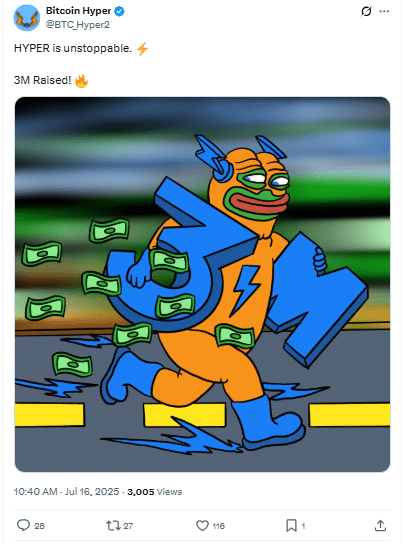Toggle the like heart icon
Image resolution: width=403 pixels, height=543 pixels.
202,526
